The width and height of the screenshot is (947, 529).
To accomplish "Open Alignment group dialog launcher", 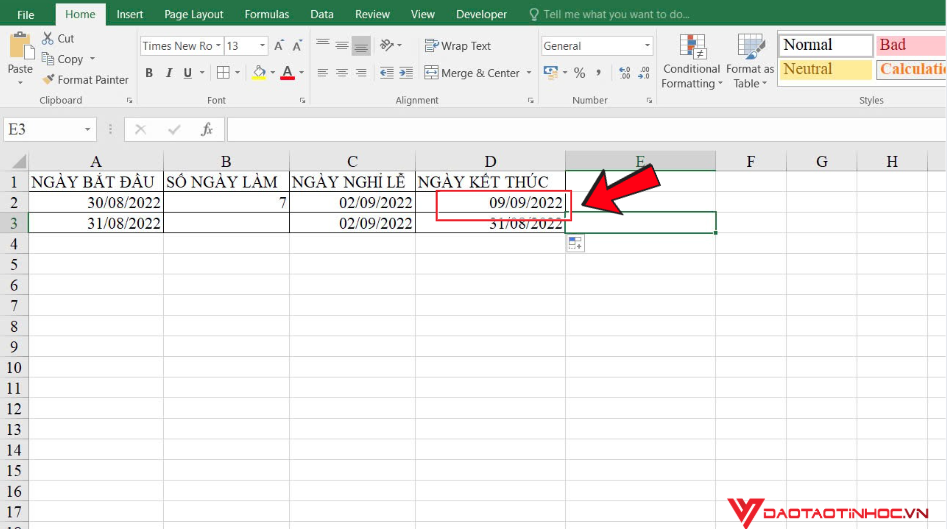I will (531, 101).
